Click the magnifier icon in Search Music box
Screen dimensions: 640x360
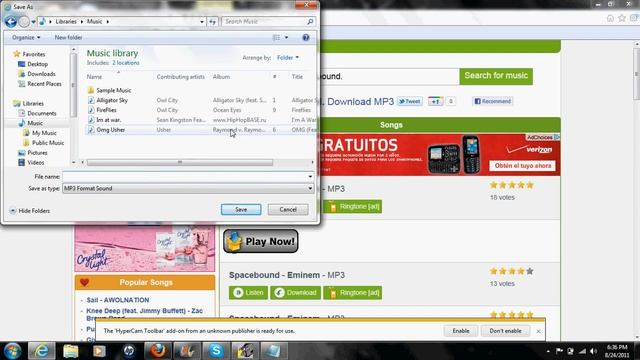click(x=310, y=21)
